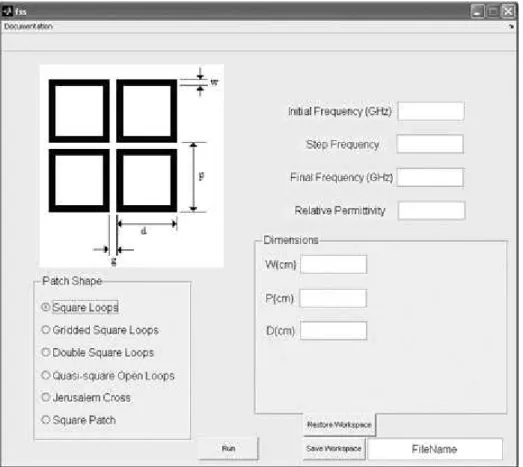This screenshot has height=467, width=523.
Task: Click the Final Frequency (GHz) field
Action: click(430, 177)
